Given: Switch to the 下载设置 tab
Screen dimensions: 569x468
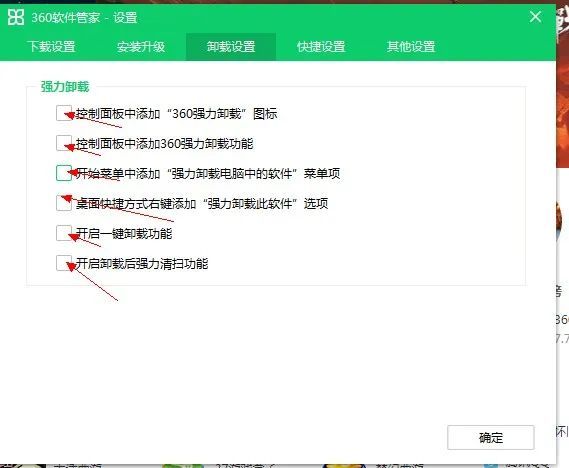Looking at the screenshot, I should point(51,47).
